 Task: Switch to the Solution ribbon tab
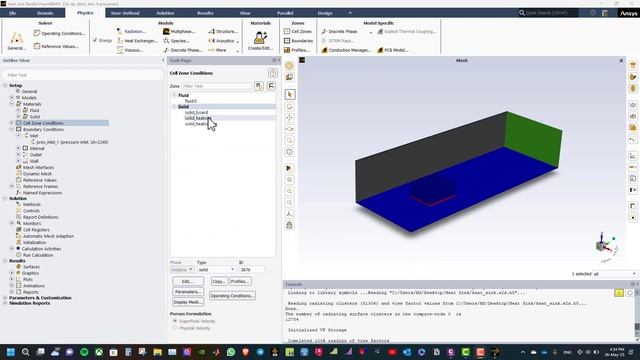pos(165,13)
